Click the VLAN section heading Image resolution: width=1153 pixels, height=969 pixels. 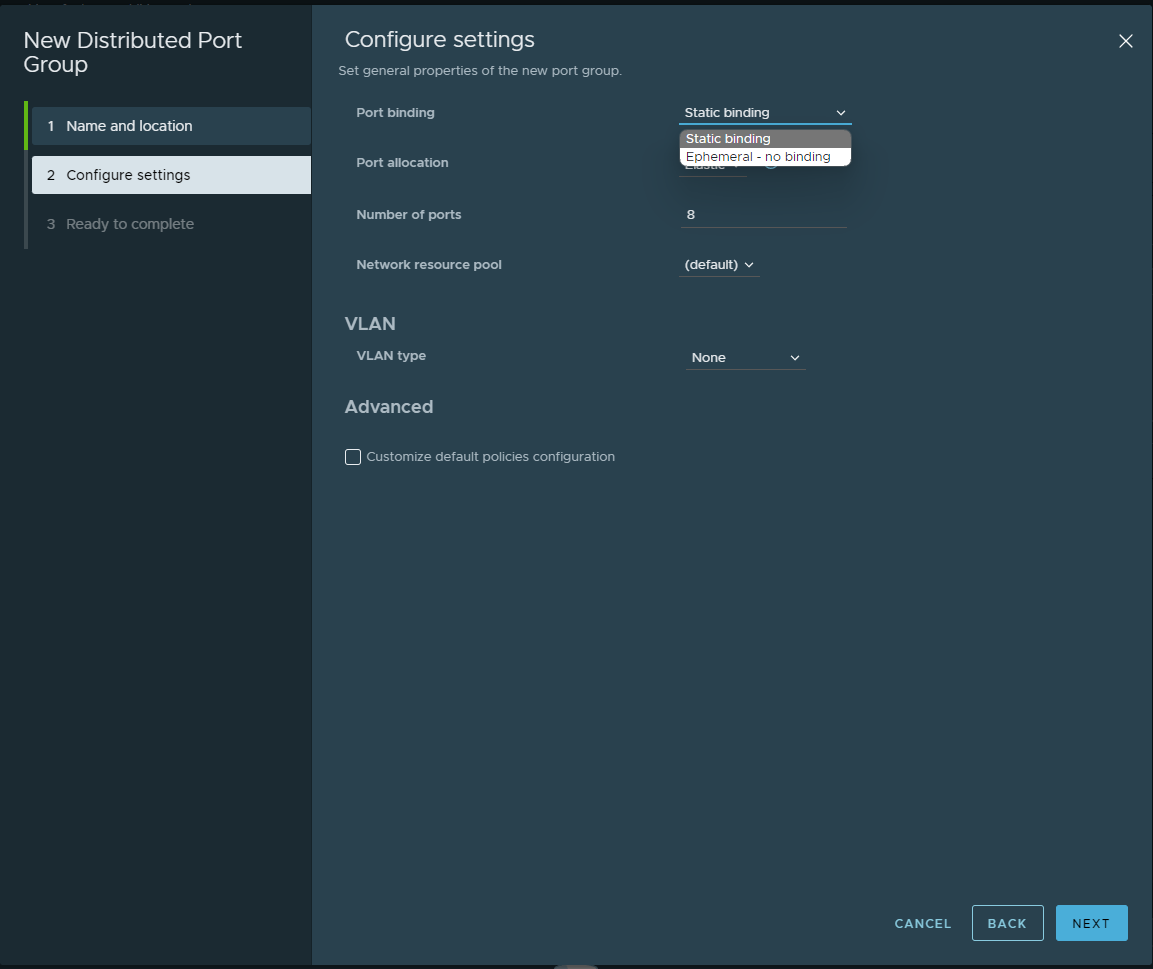tap(370, 323)
